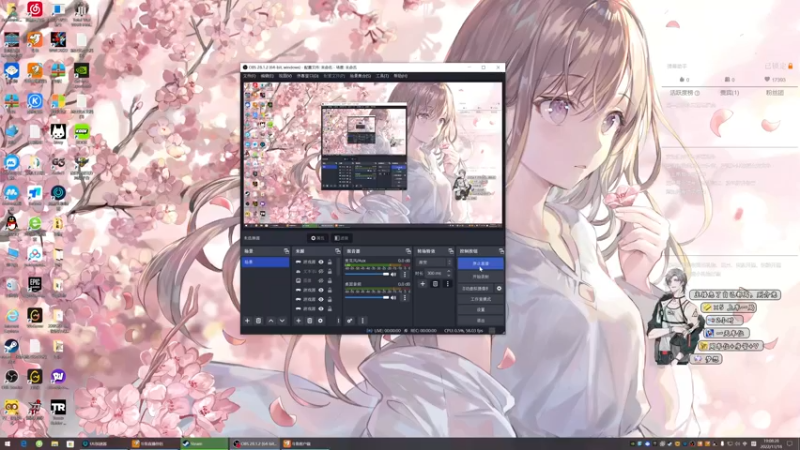Open 场景集合(S) menu in OBS
This screenshot has height=450, width=800.
coord(360,76)
